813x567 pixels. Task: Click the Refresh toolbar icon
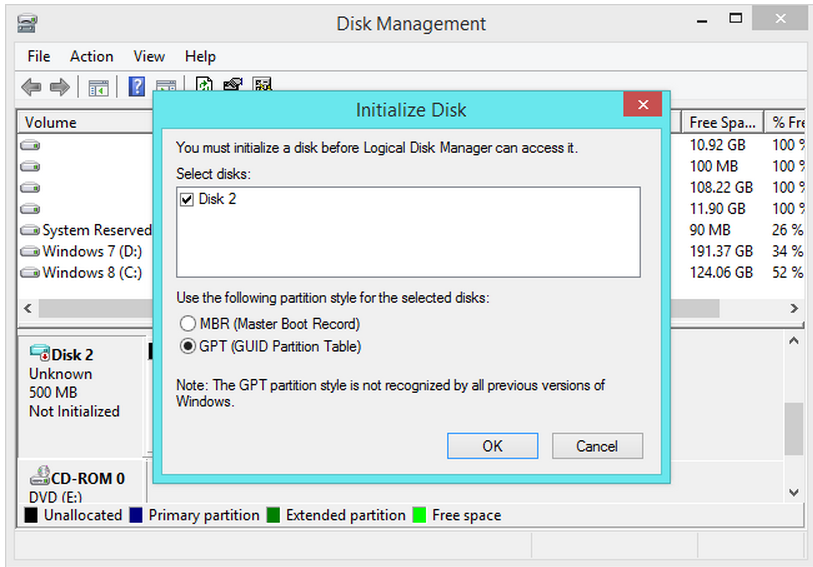point(203,86)
